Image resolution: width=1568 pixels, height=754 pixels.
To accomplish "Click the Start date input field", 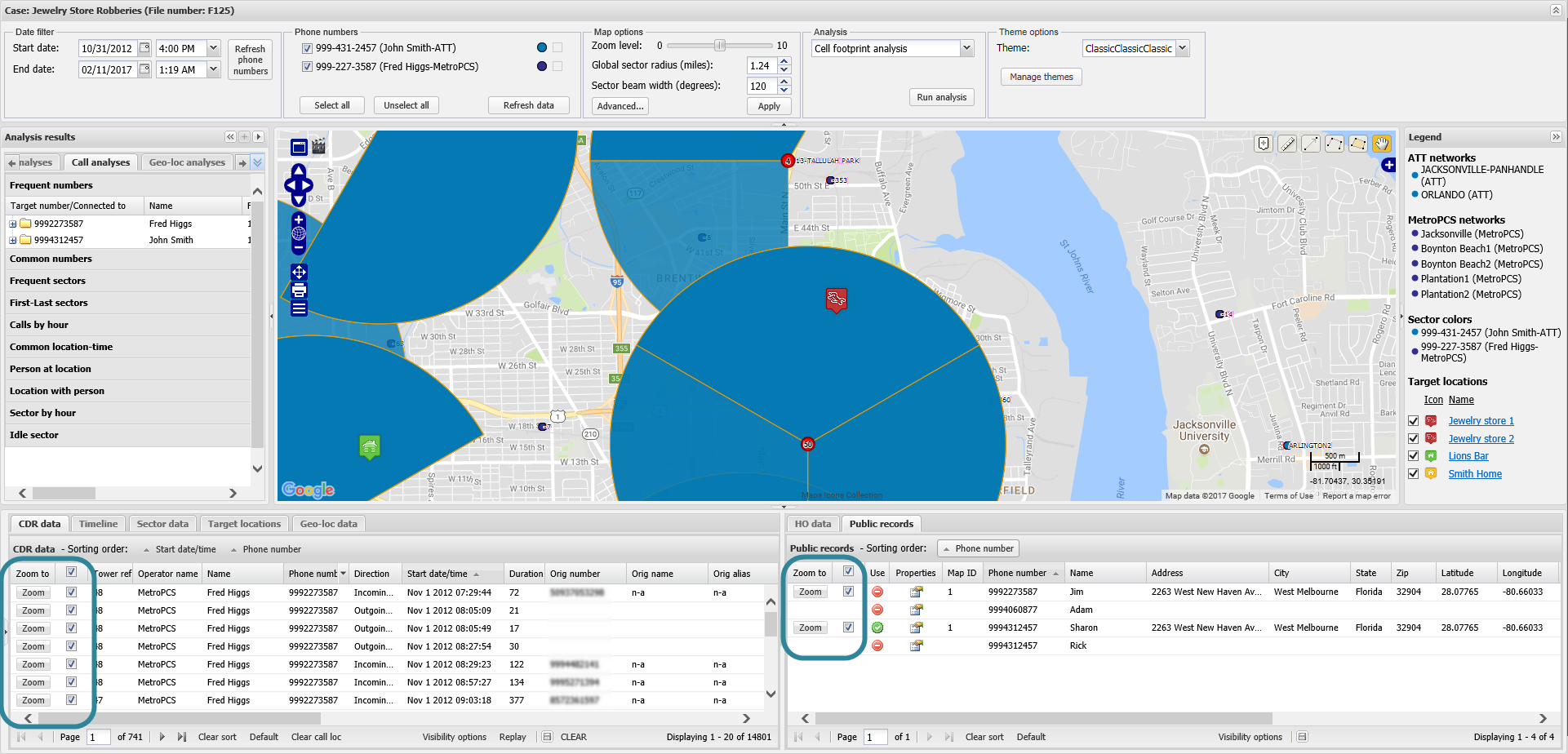I will pos(107,49).
